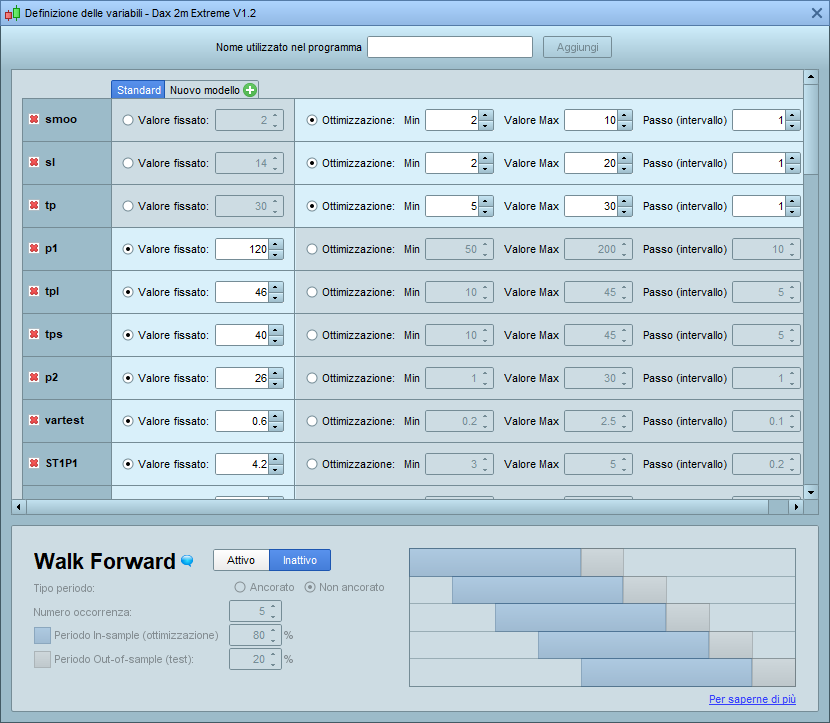Click the red X beside ST1P1
This screenshot has height=723, width=830.
click(34, 463)
